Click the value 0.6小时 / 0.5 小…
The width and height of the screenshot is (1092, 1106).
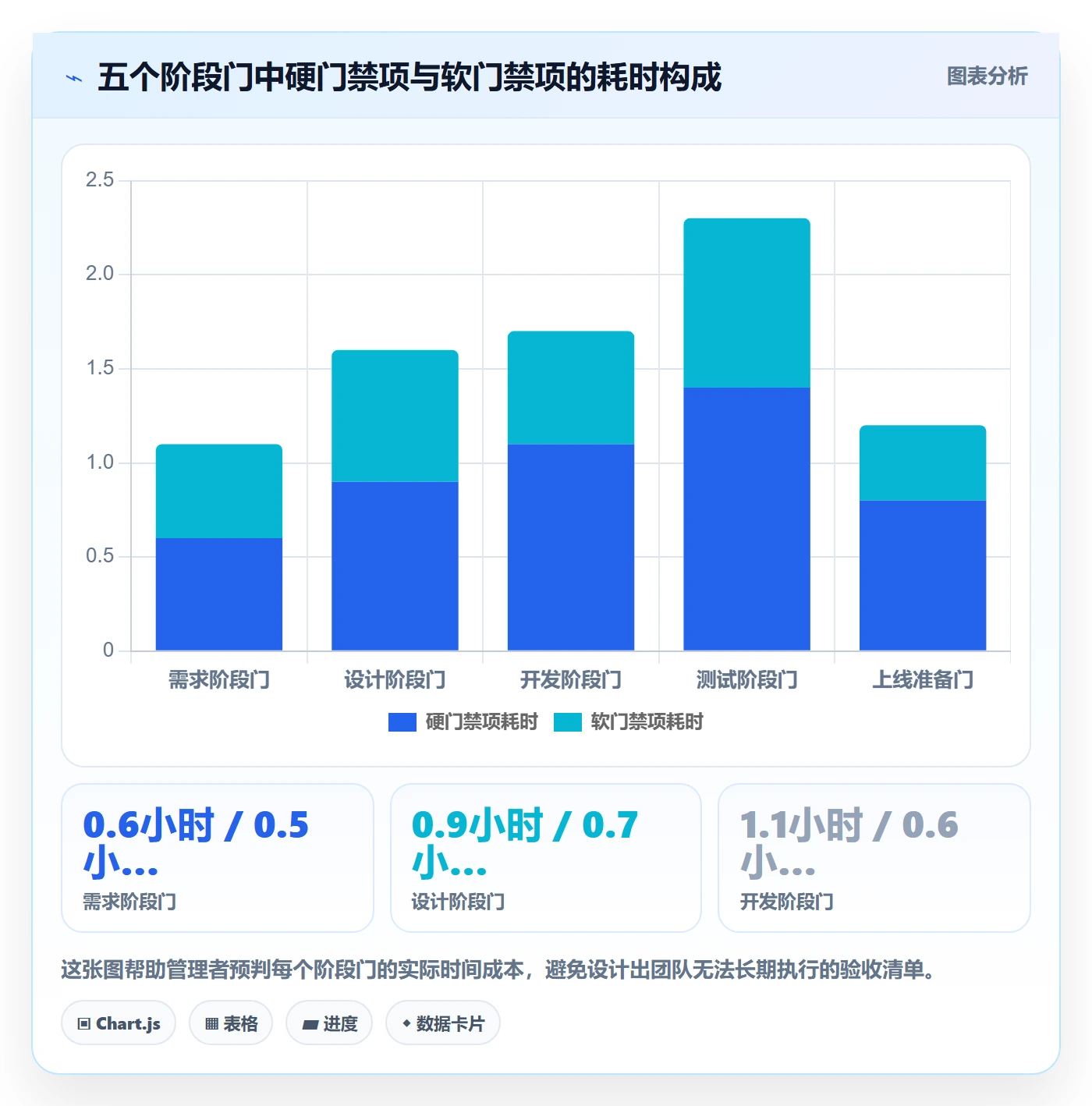[x=196, y=844]
